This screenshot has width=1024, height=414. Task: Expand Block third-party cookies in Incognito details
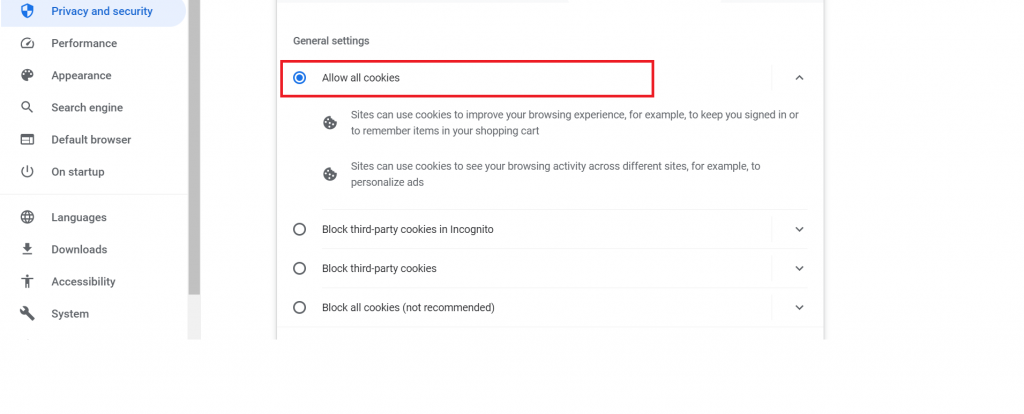799,229
